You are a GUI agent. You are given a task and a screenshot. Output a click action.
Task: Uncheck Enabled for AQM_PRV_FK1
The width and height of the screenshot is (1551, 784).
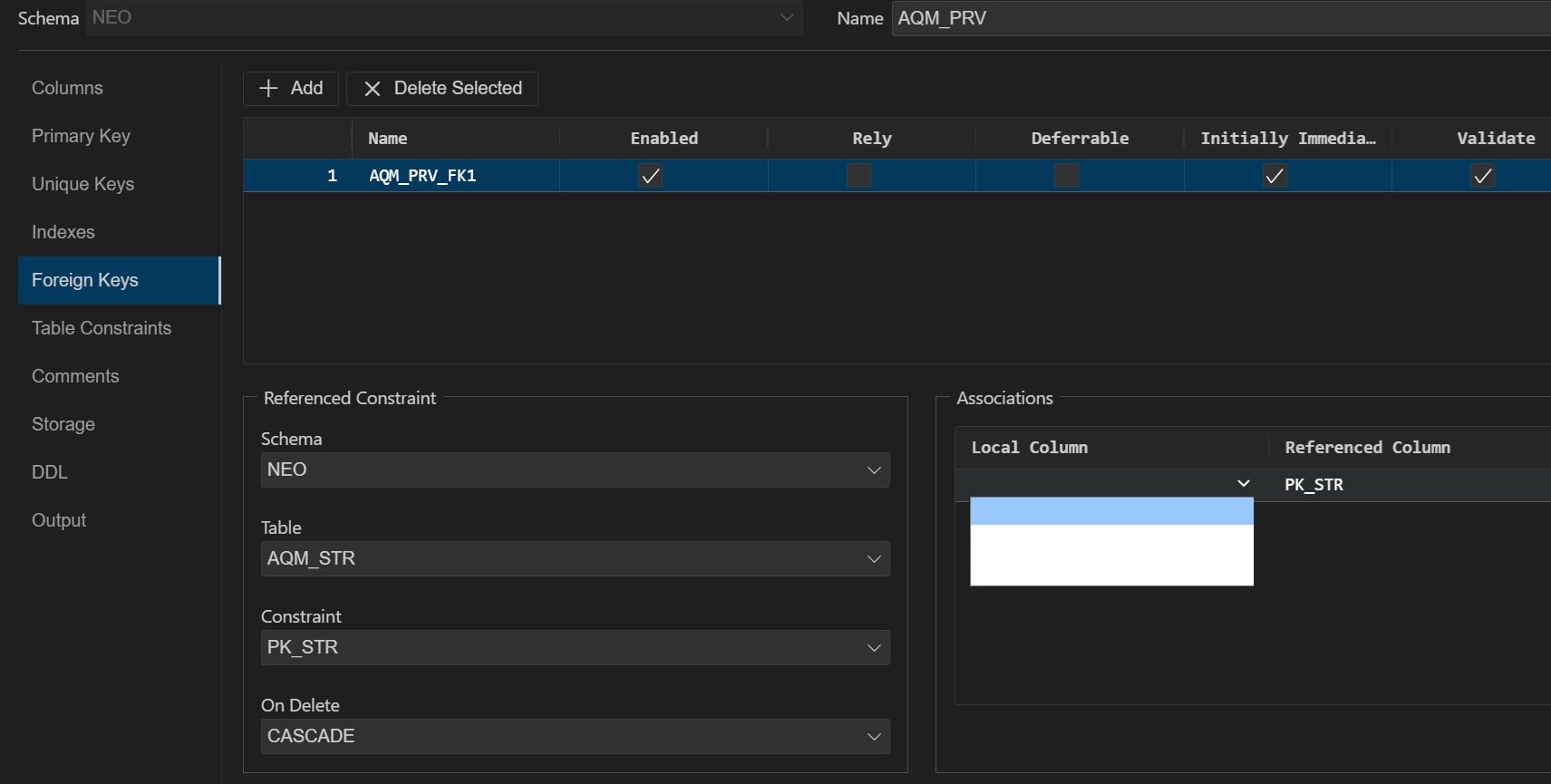click(650, 176)
